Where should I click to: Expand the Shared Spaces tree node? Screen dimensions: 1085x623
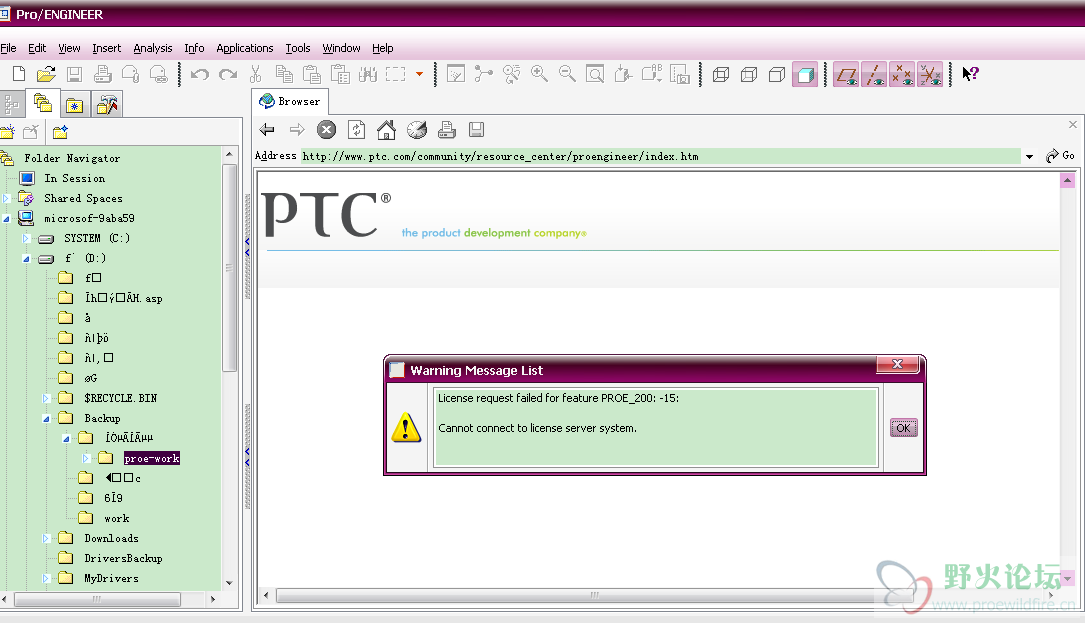pos(6,199)
